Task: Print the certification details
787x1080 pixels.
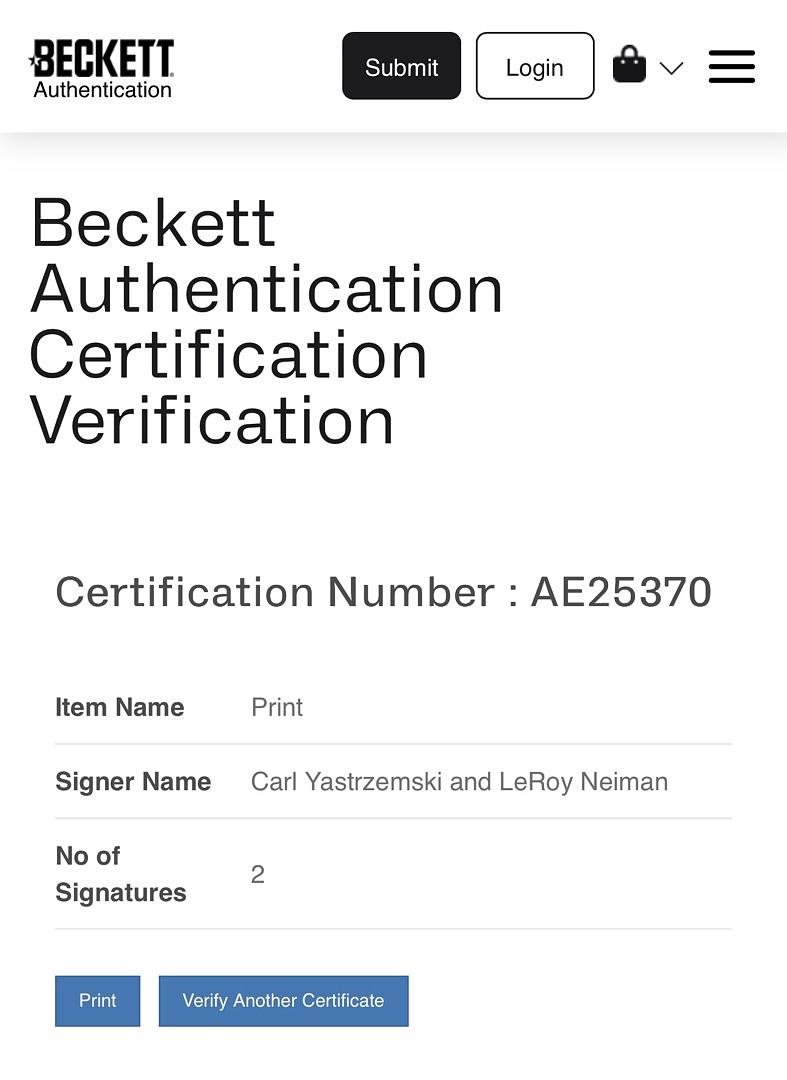Action: 98,1000
